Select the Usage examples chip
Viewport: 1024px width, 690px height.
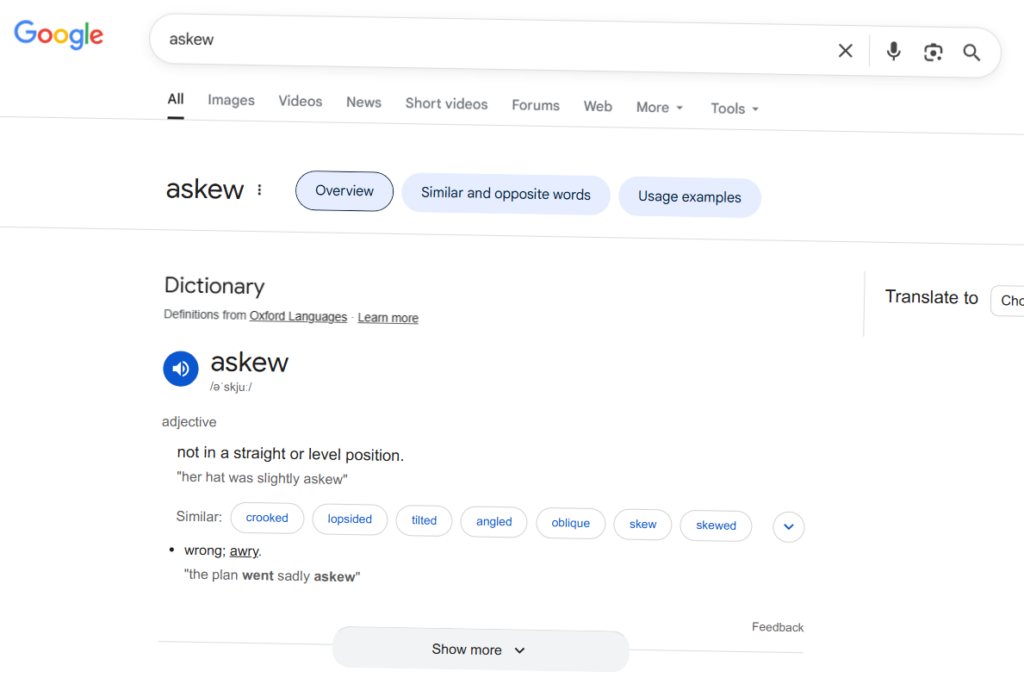point(689,197)
